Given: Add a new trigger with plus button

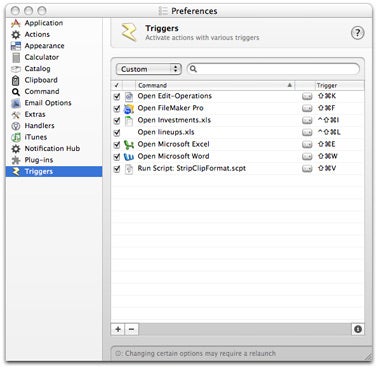Looking at the screenshot, I should point(118,329).
